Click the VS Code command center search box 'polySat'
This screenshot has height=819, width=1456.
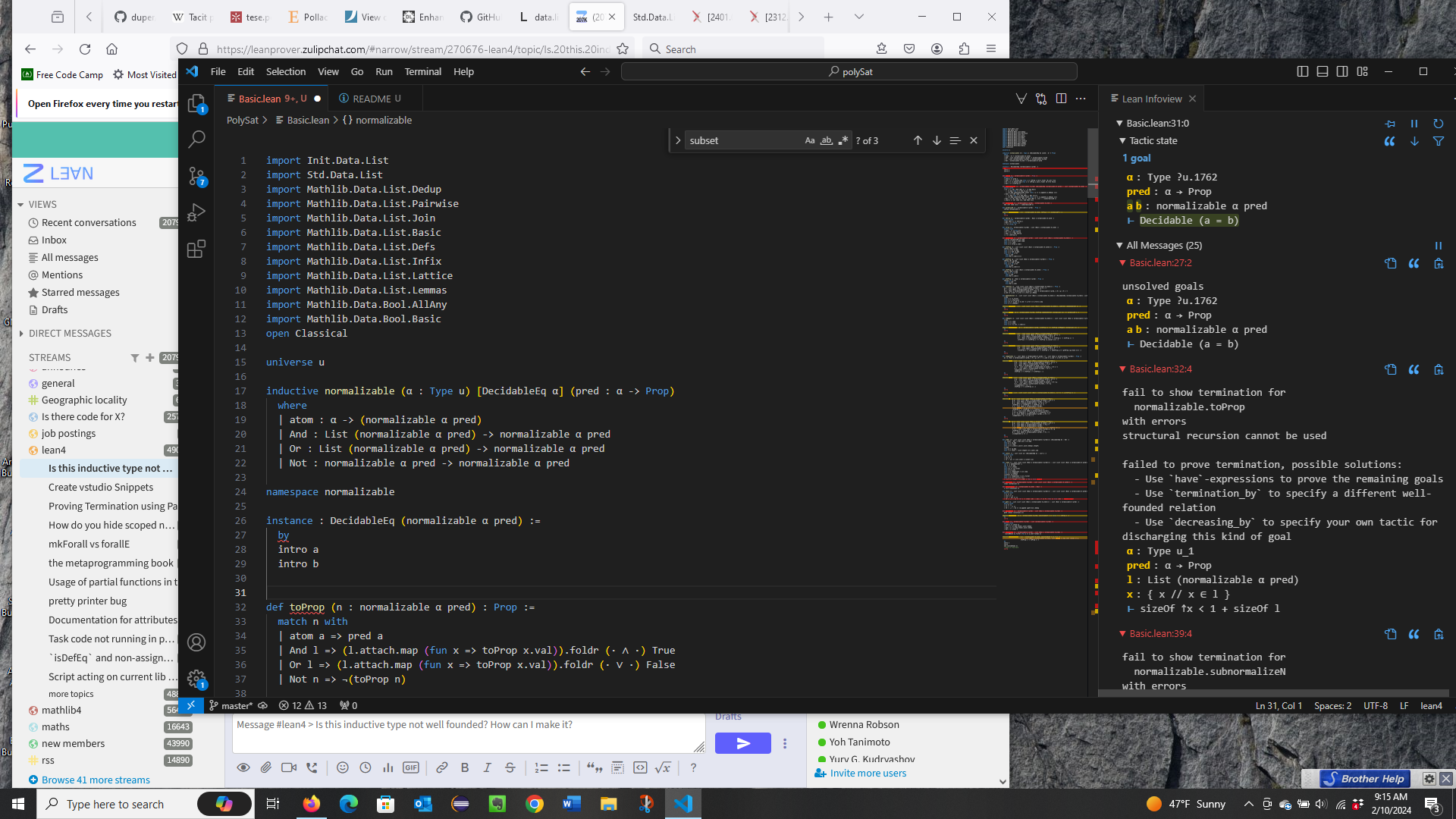pos(849,71)
